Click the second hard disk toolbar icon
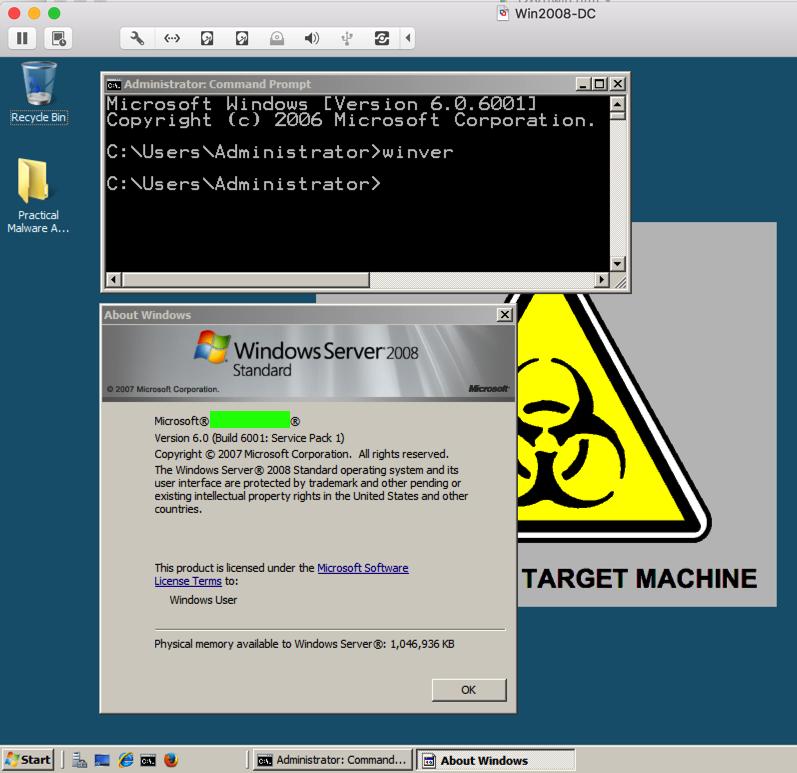 click(242, 38)
